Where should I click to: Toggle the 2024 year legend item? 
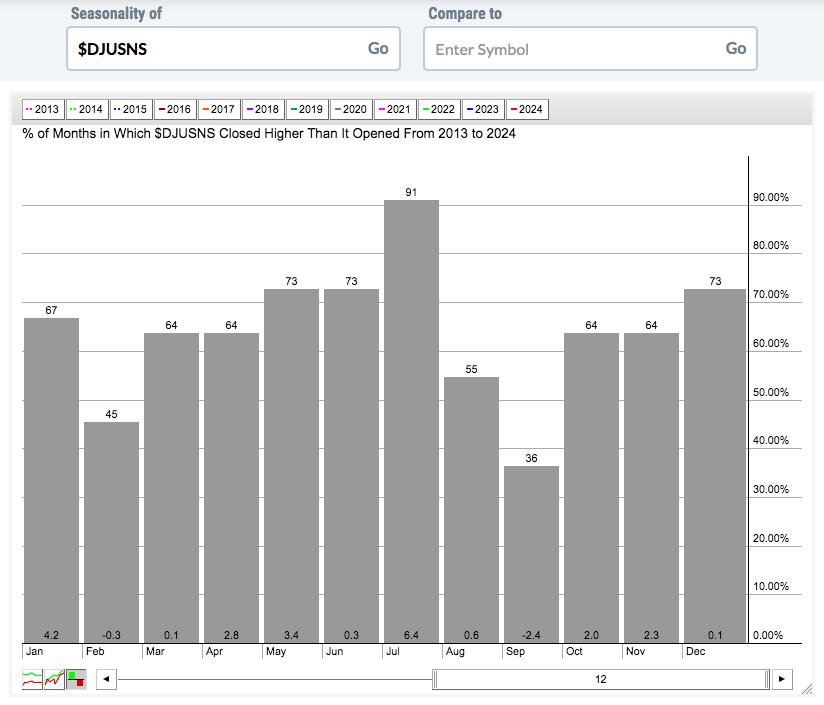coord(526,109)
